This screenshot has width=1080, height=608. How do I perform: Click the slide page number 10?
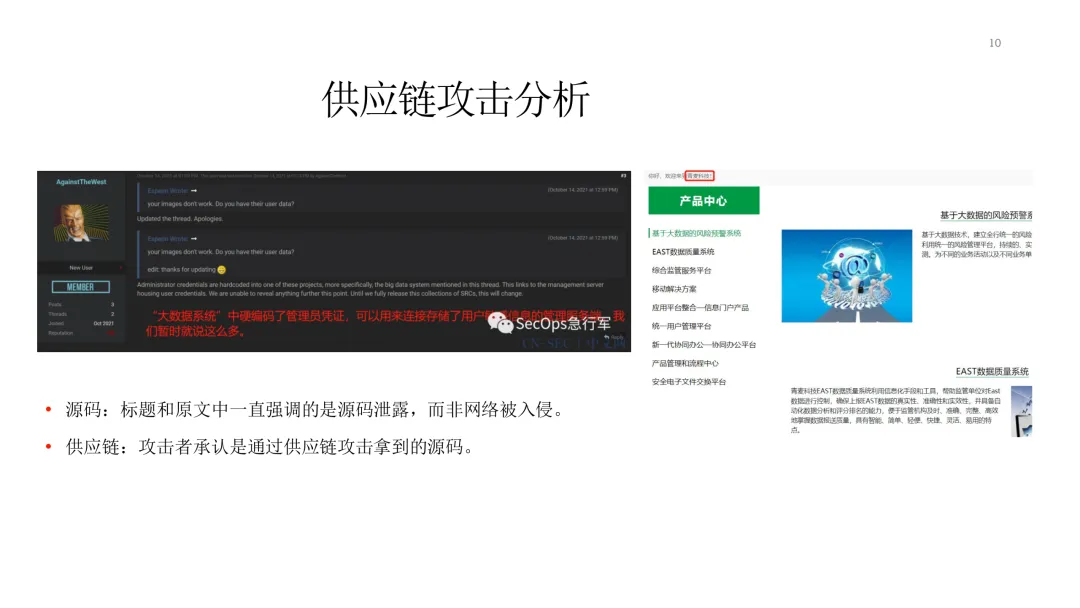(995, 43)
